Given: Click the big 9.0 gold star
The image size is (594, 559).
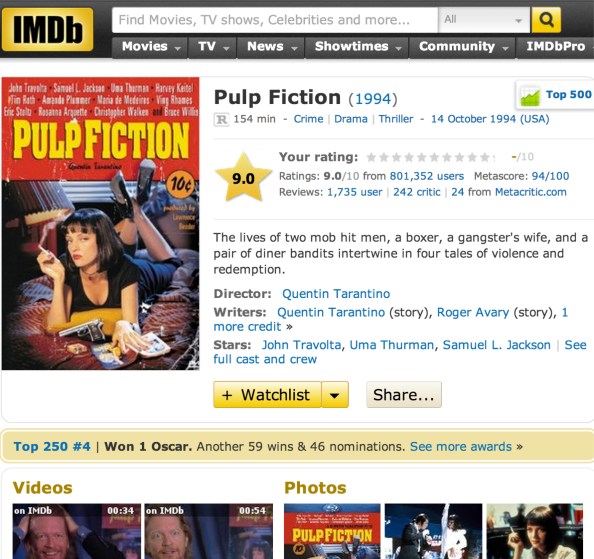Looking at the screenshot, I should coord(244,177).
